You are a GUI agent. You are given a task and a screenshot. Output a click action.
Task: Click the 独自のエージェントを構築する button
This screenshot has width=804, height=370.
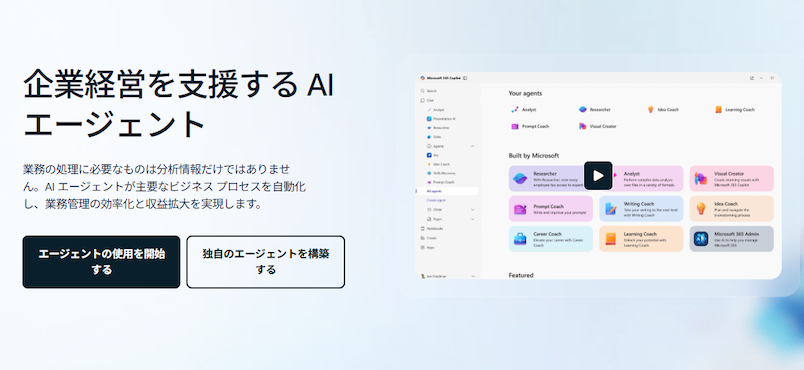tap(266, 262)
